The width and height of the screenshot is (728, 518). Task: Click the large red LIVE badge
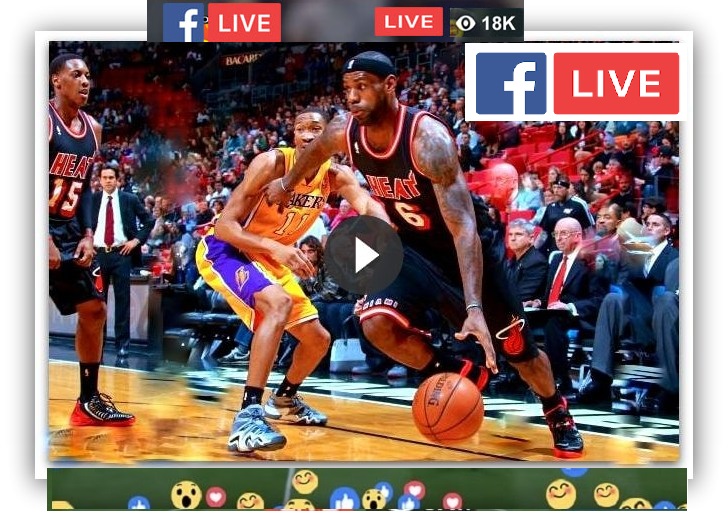pos(616,84)
